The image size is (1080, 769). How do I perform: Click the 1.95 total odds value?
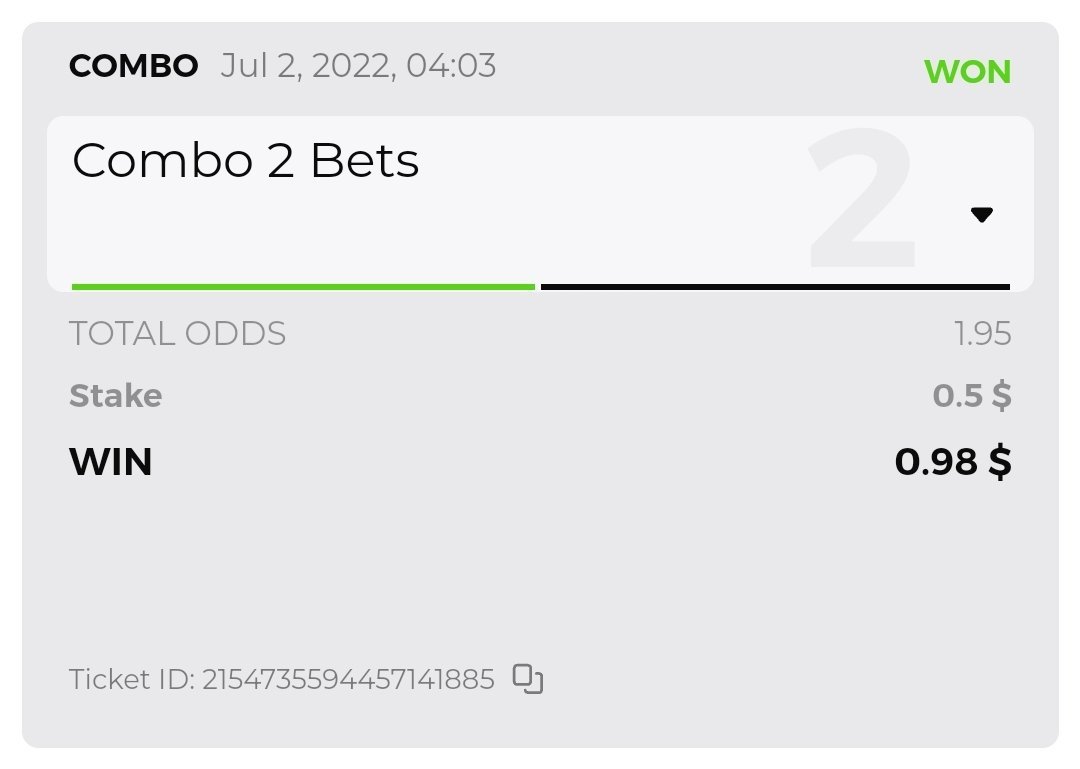[982, 333]
